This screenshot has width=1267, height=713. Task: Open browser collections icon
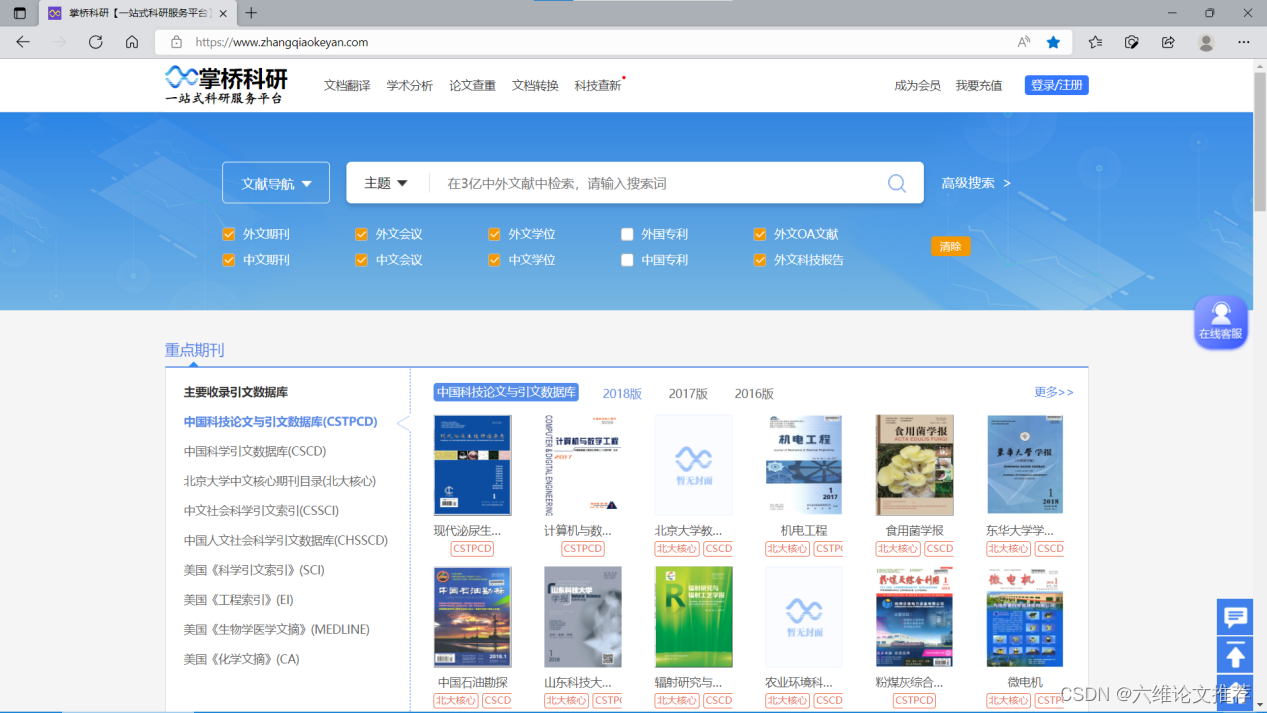click(x=1132, y=42)
